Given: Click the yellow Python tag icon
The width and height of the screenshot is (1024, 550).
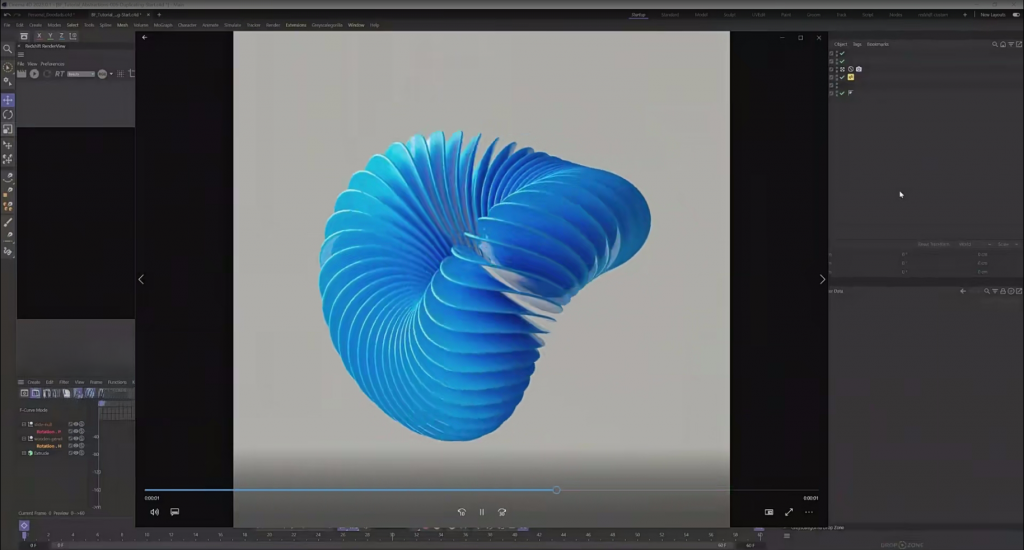Looking at the screenshot, I should pyautogui.click(x=851, y=77).
